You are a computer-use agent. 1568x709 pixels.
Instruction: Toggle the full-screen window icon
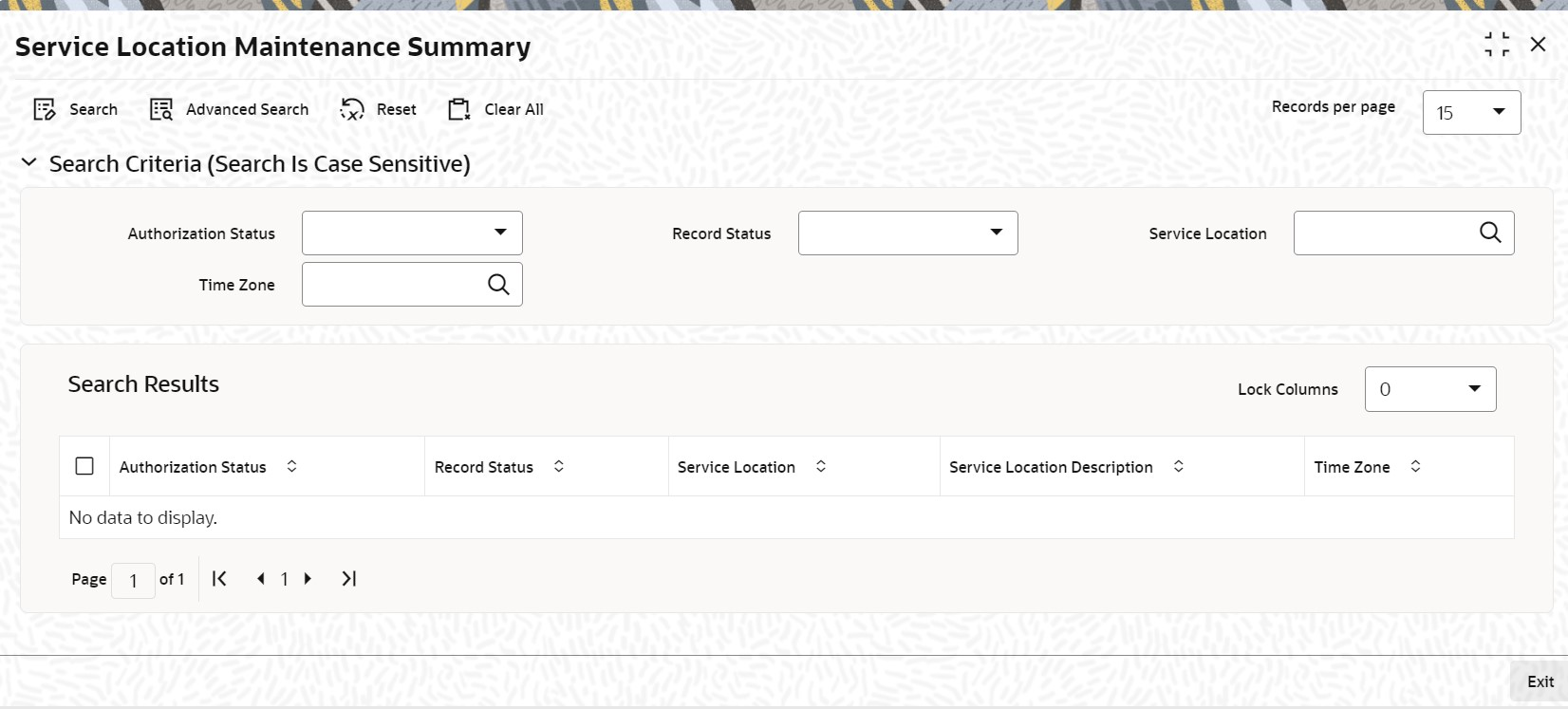[1497, 45]
